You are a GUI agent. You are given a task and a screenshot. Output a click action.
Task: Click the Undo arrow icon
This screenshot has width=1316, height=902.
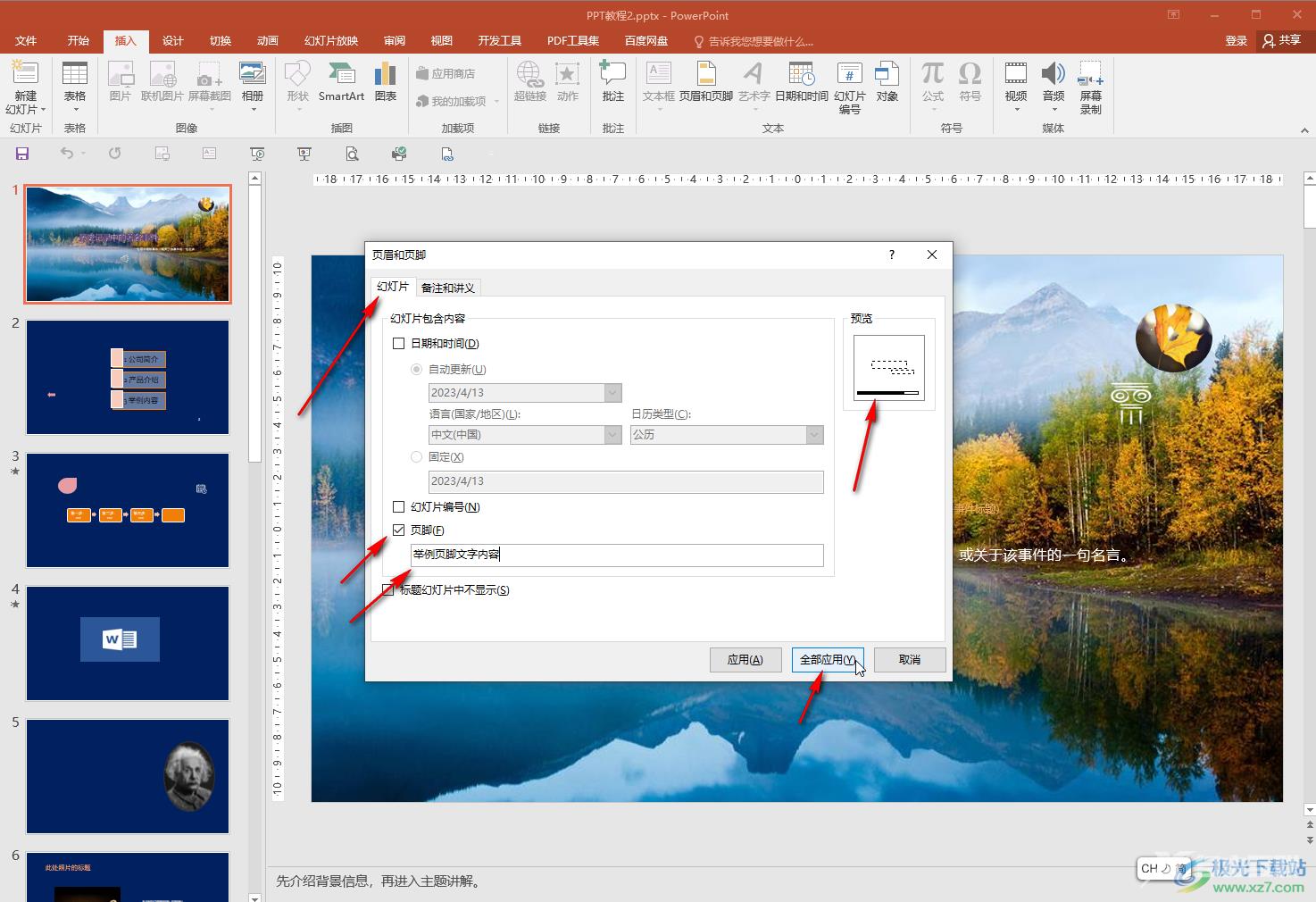point(67,154)
